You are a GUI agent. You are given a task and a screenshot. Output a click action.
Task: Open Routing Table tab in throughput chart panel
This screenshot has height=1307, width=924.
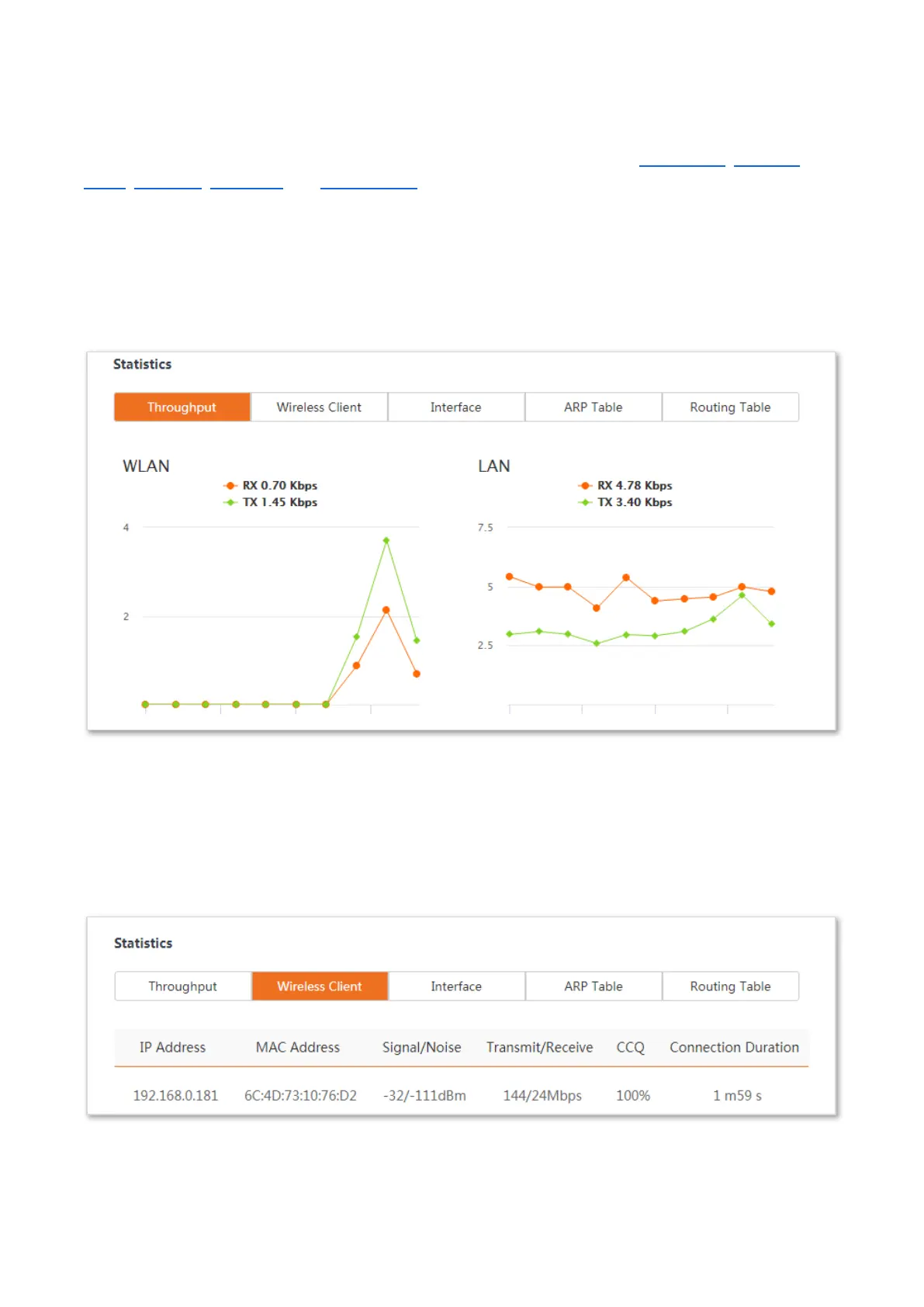[x=730, y=407]
